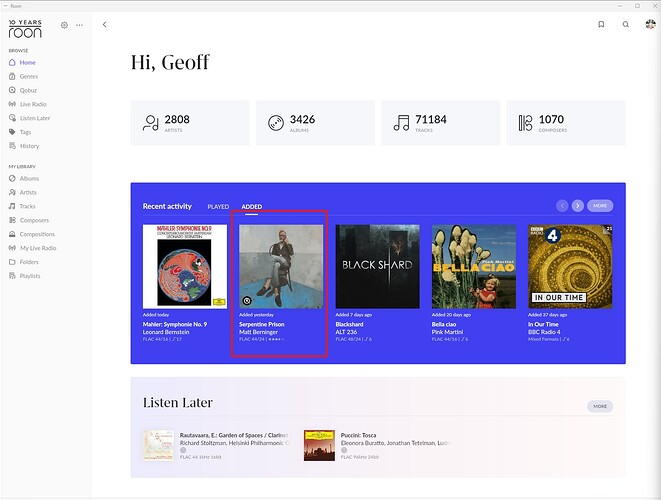Click the Home house icon
This screenshot has width=661, height=500.
(x=12, y=62)
